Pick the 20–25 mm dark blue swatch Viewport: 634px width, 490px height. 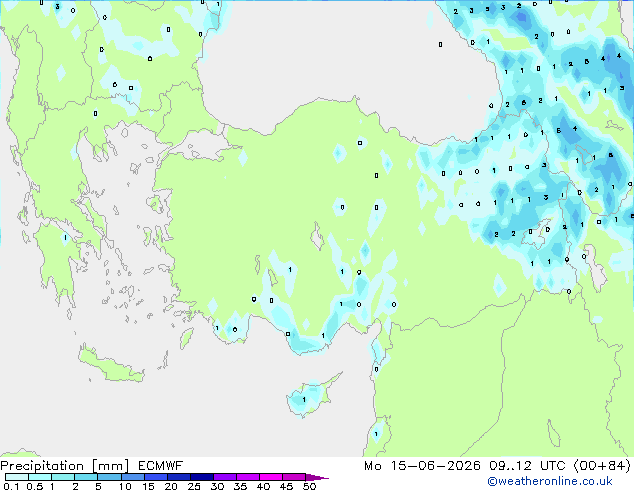pos(178,477)
